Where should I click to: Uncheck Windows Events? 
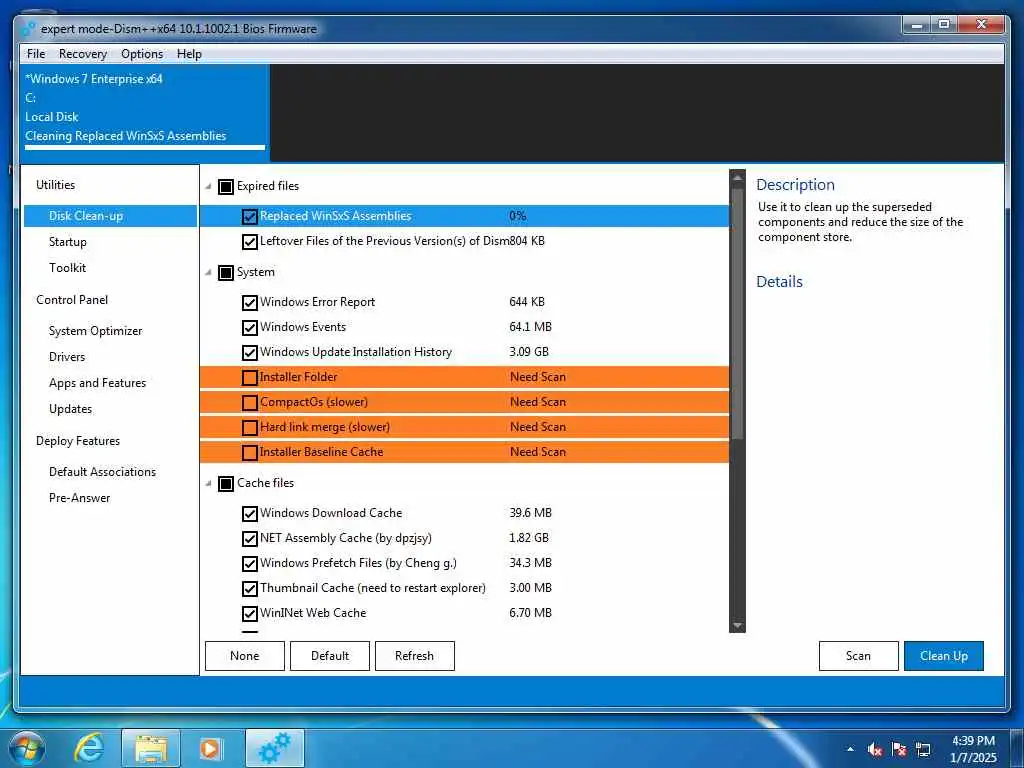tap(249, 327)
